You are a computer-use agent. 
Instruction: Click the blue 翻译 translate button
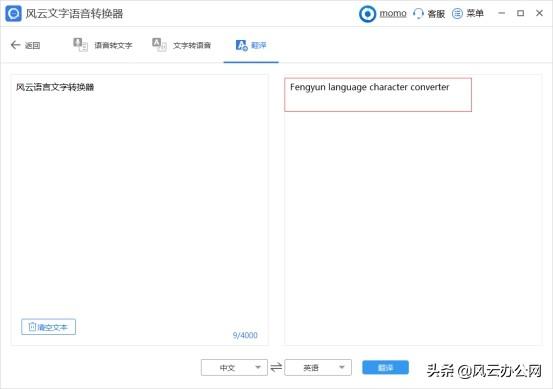[385, 367]
